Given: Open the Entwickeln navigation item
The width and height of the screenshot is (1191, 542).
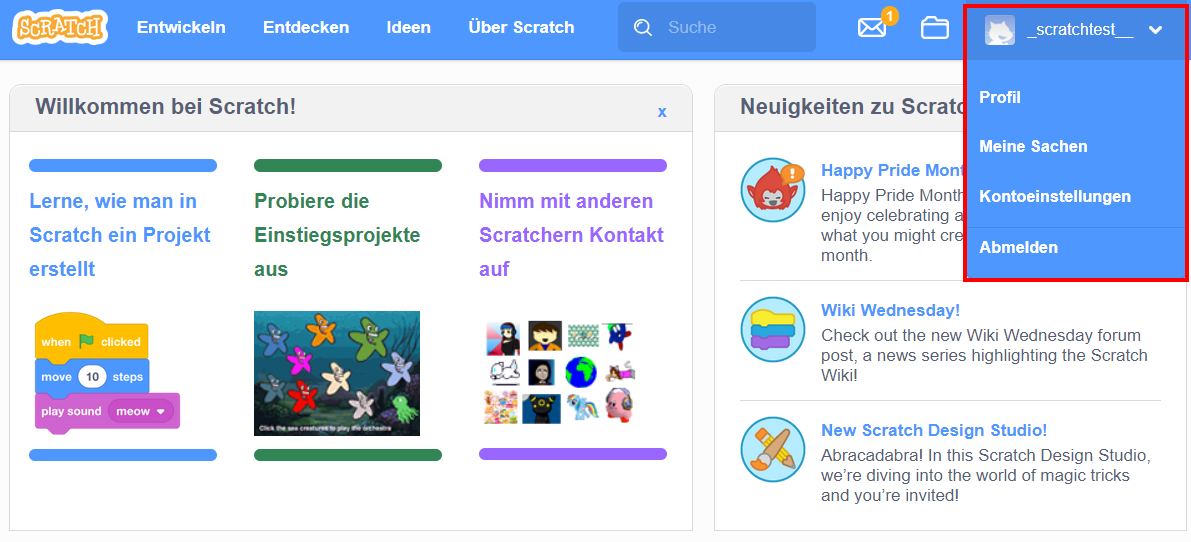Looking at the screenshot, I should [x=181, y=27].
